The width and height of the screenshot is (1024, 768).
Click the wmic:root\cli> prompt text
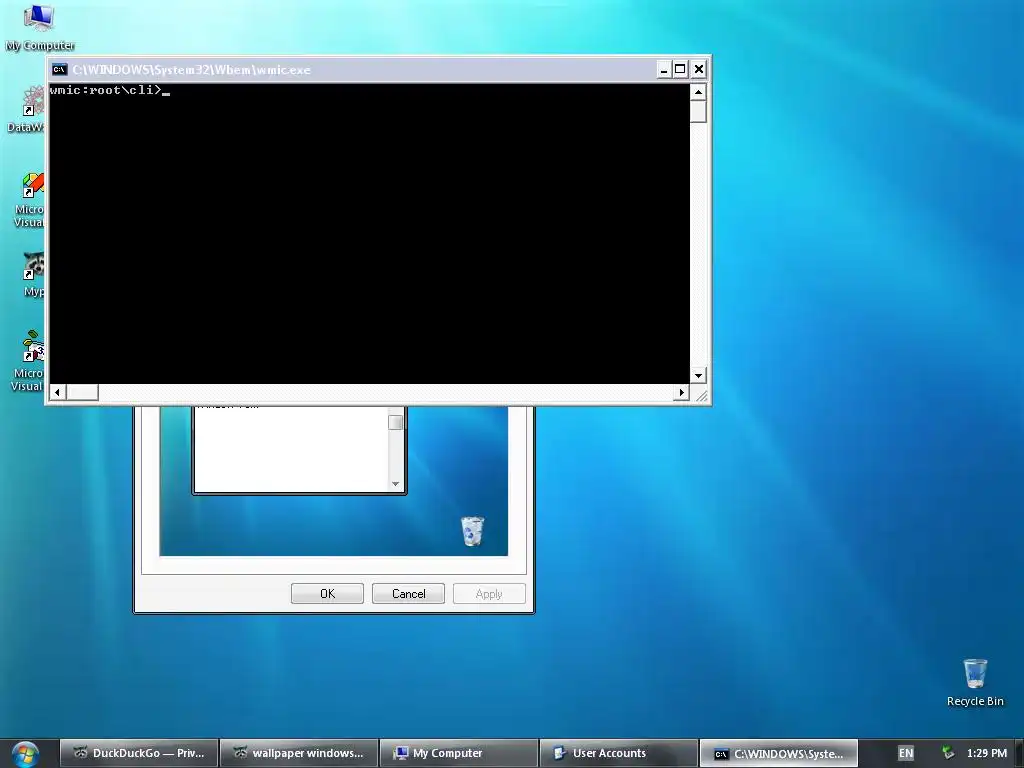coord(105,90)
